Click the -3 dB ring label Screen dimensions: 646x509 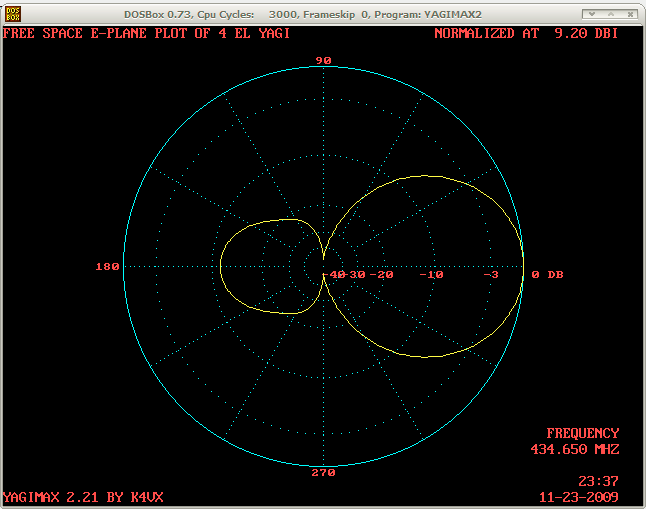490,274
